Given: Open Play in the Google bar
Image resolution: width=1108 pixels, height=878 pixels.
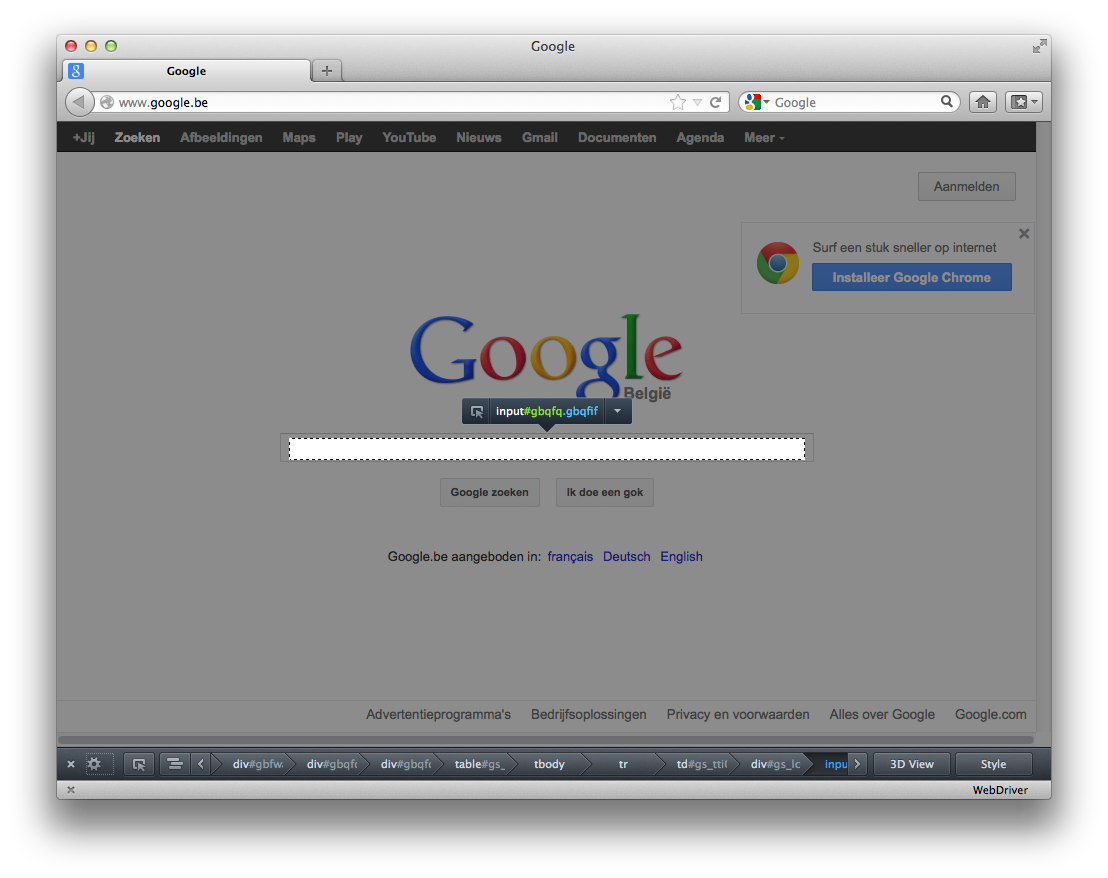Looking at the screenshot, I should tap(349, 138).
